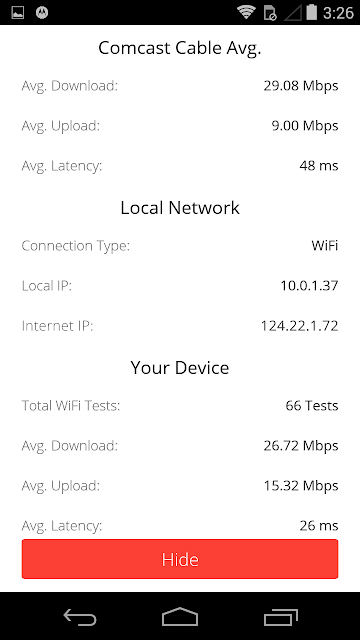This screenshot has width=360, height=640.
Task: Tap the Connection Type WiFi value
Action: tap(324, 246)
